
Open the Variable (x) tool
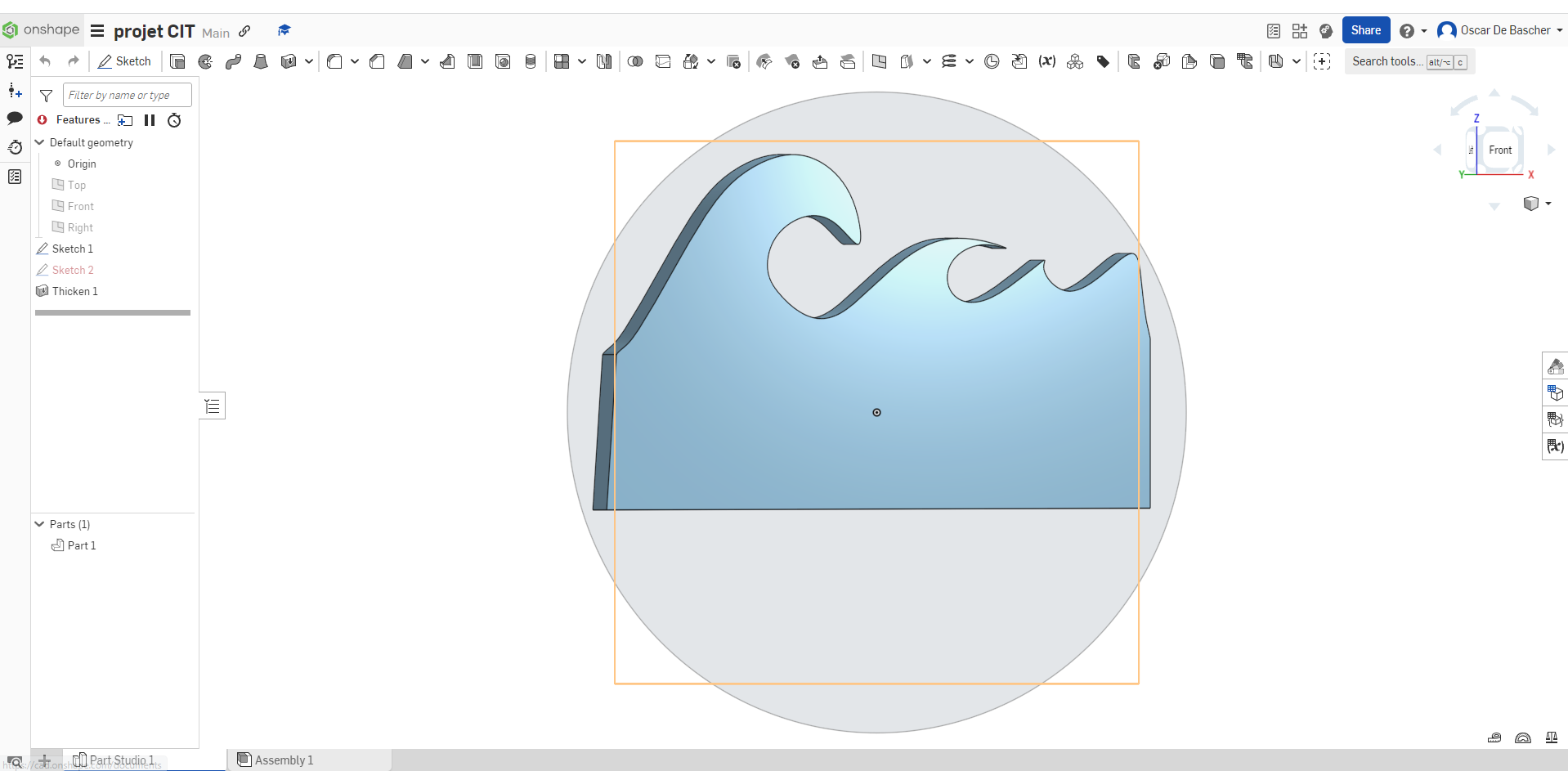tap(1046, 61)
